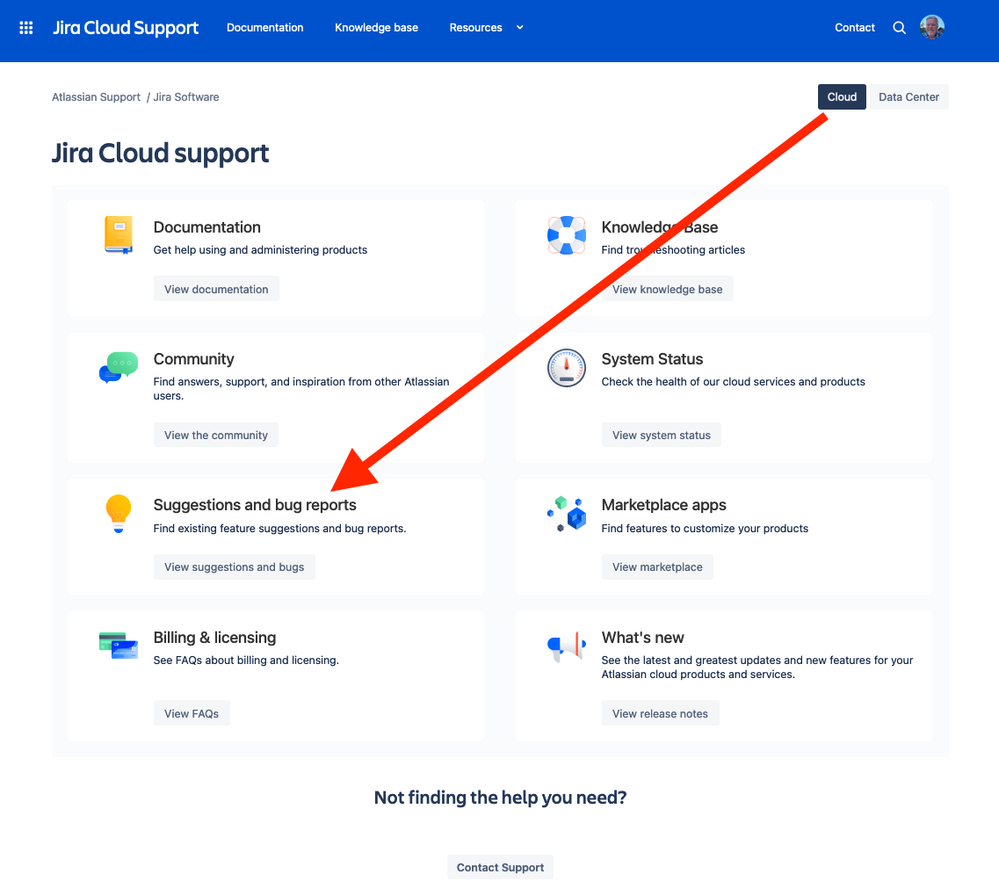Click the Knowledge Base lifebuoy icon
999x894 pixels.
(566, 235)
